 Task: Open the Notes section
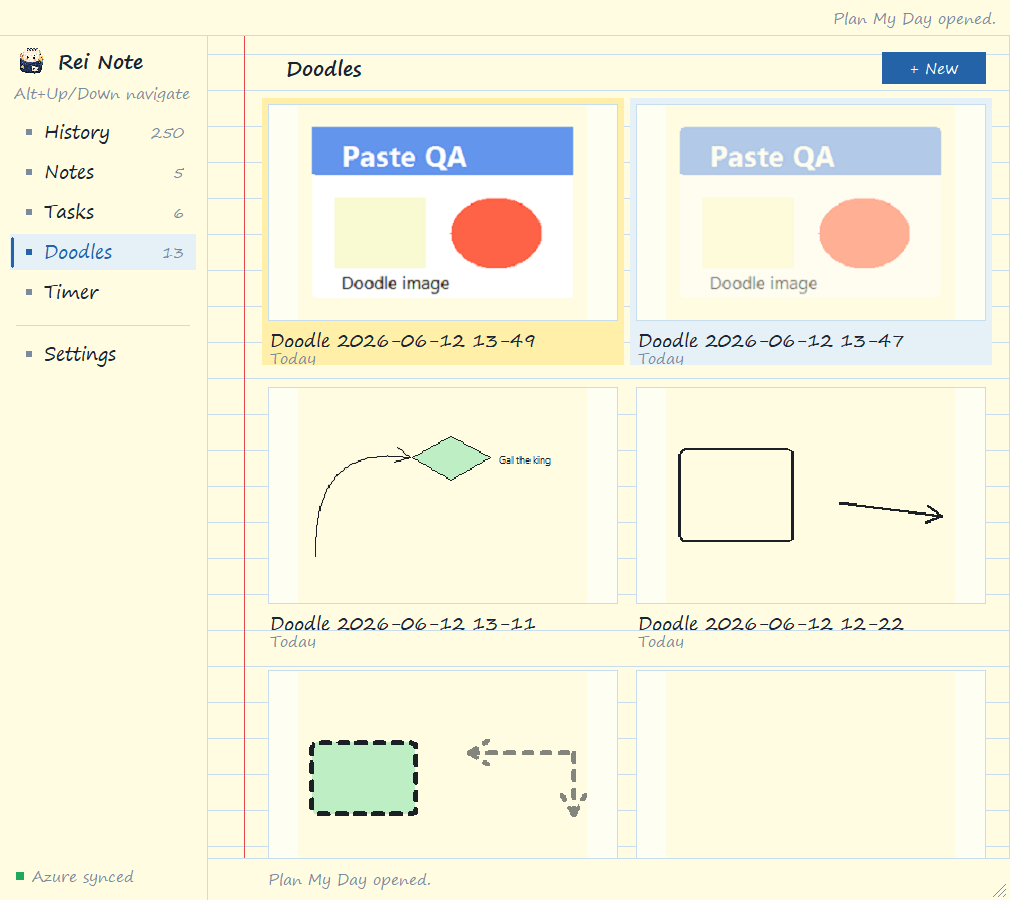click(104, 172)
